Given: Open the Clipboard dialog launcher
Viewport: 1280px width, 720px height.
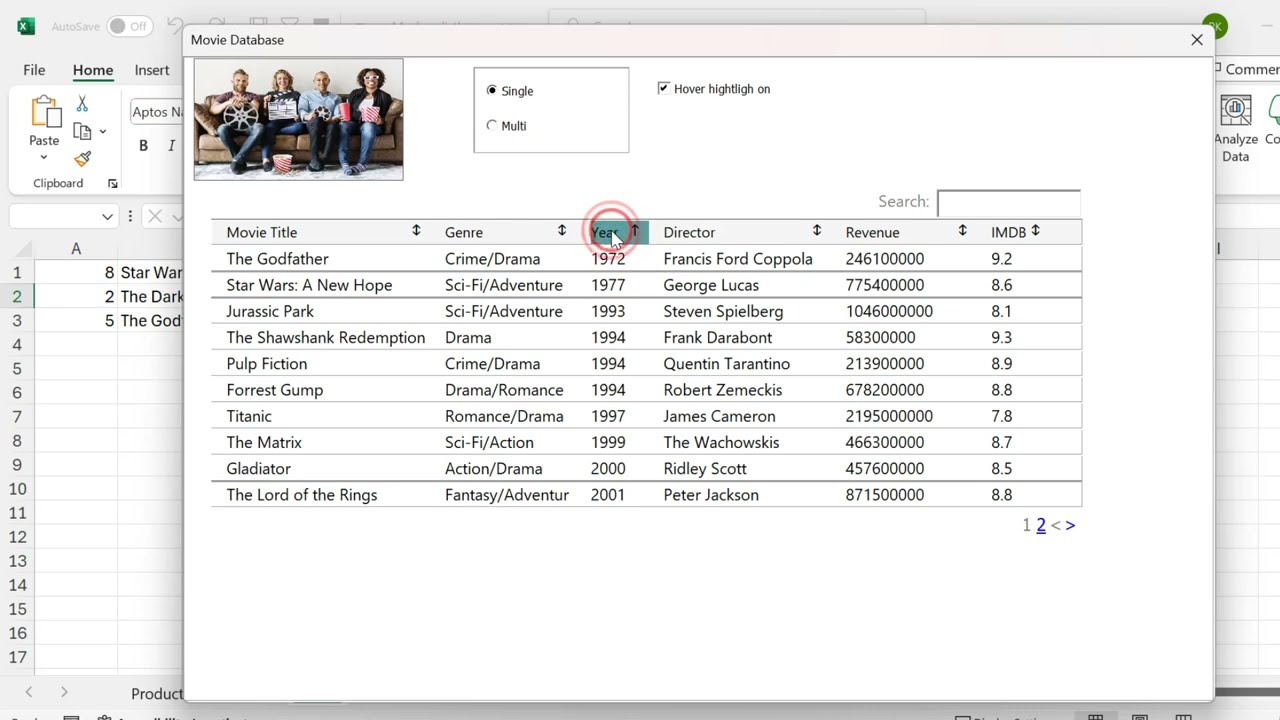Looking at the screenshot, I should [112, 184].
